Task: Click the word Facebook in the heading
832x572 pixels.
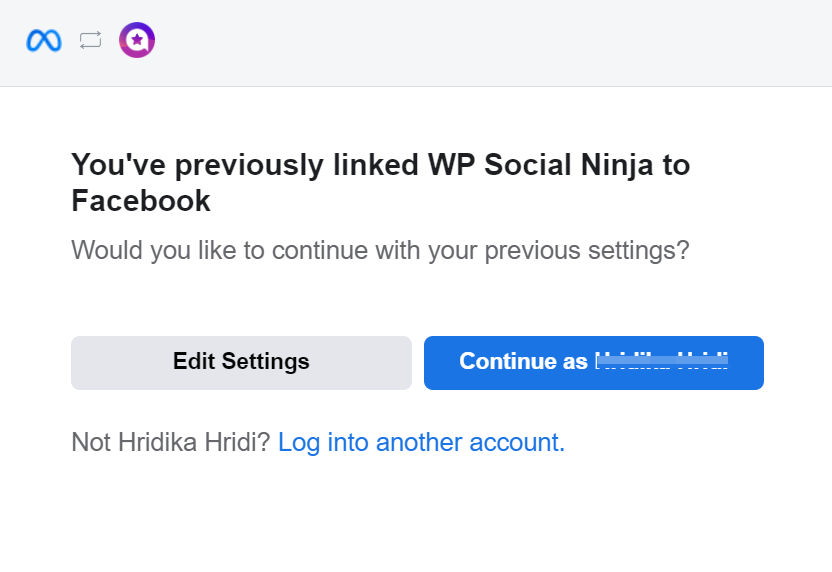Action: pyautogui.click(x=141, y=201)
